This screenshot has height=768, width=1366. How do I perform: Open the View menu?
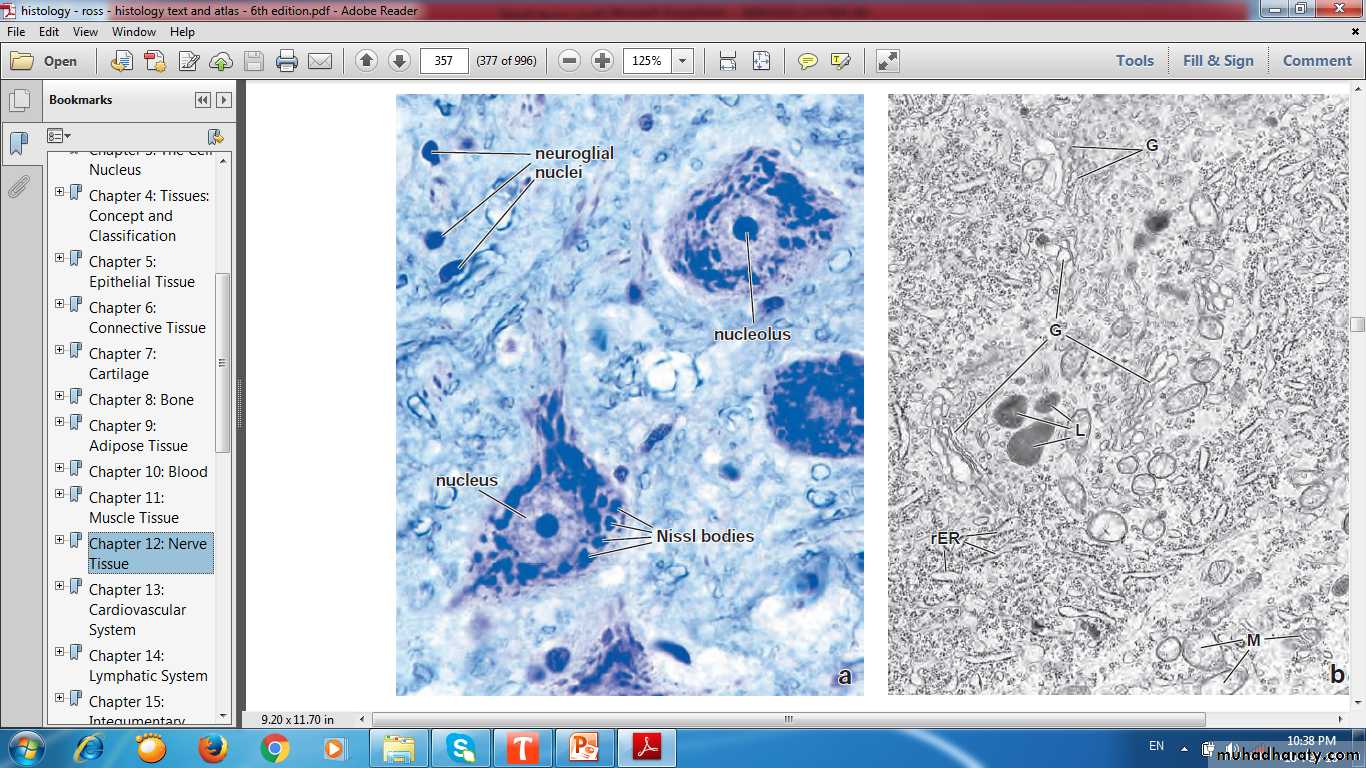click(85, 32)
